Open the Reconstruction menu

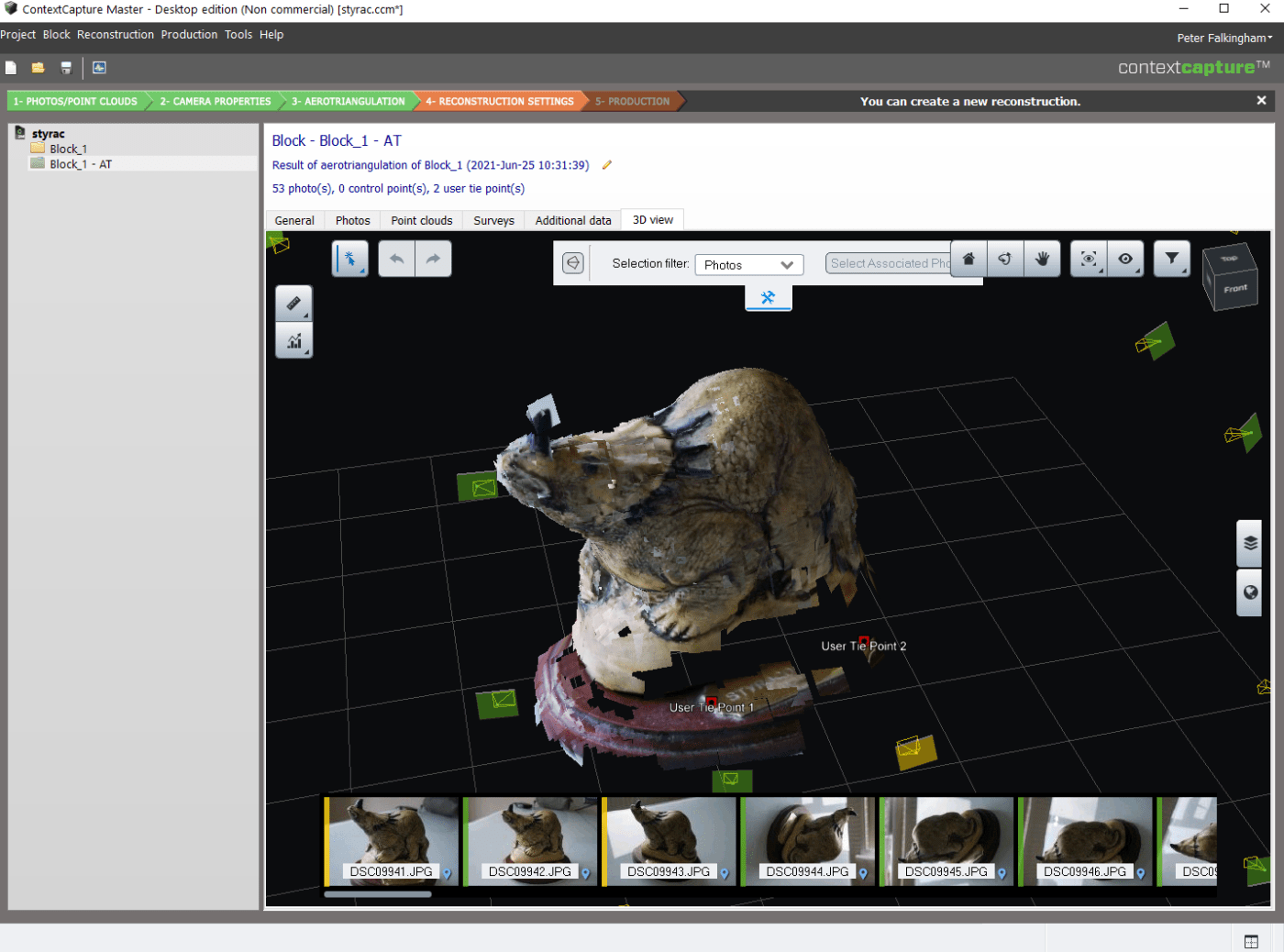click(x=116, y=35)
